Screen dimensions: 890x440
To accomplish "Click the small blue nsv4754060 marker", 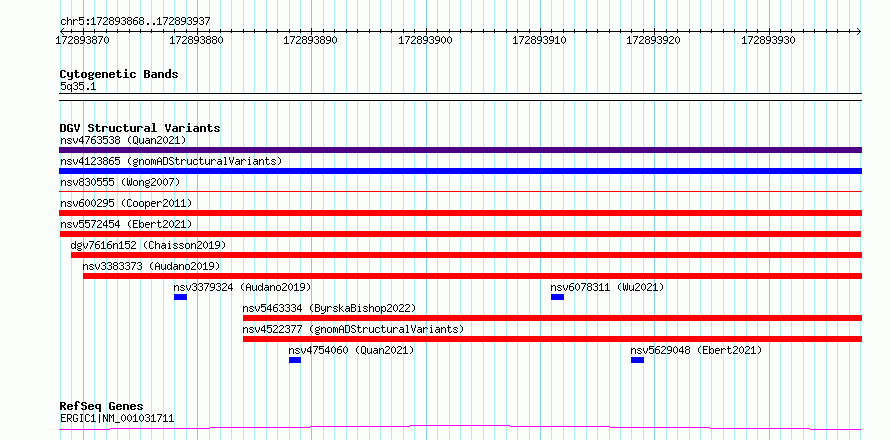I will [x=295, y=360].
